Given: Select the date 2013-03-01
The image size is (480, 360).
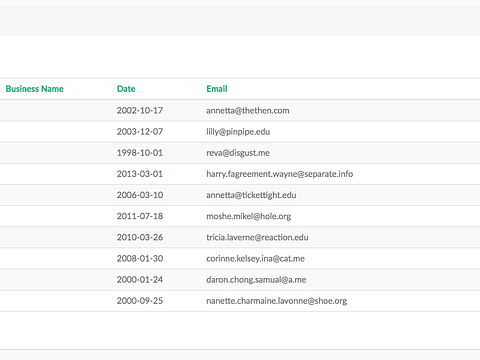Looking at the screenshot, I should coord(140,174).
